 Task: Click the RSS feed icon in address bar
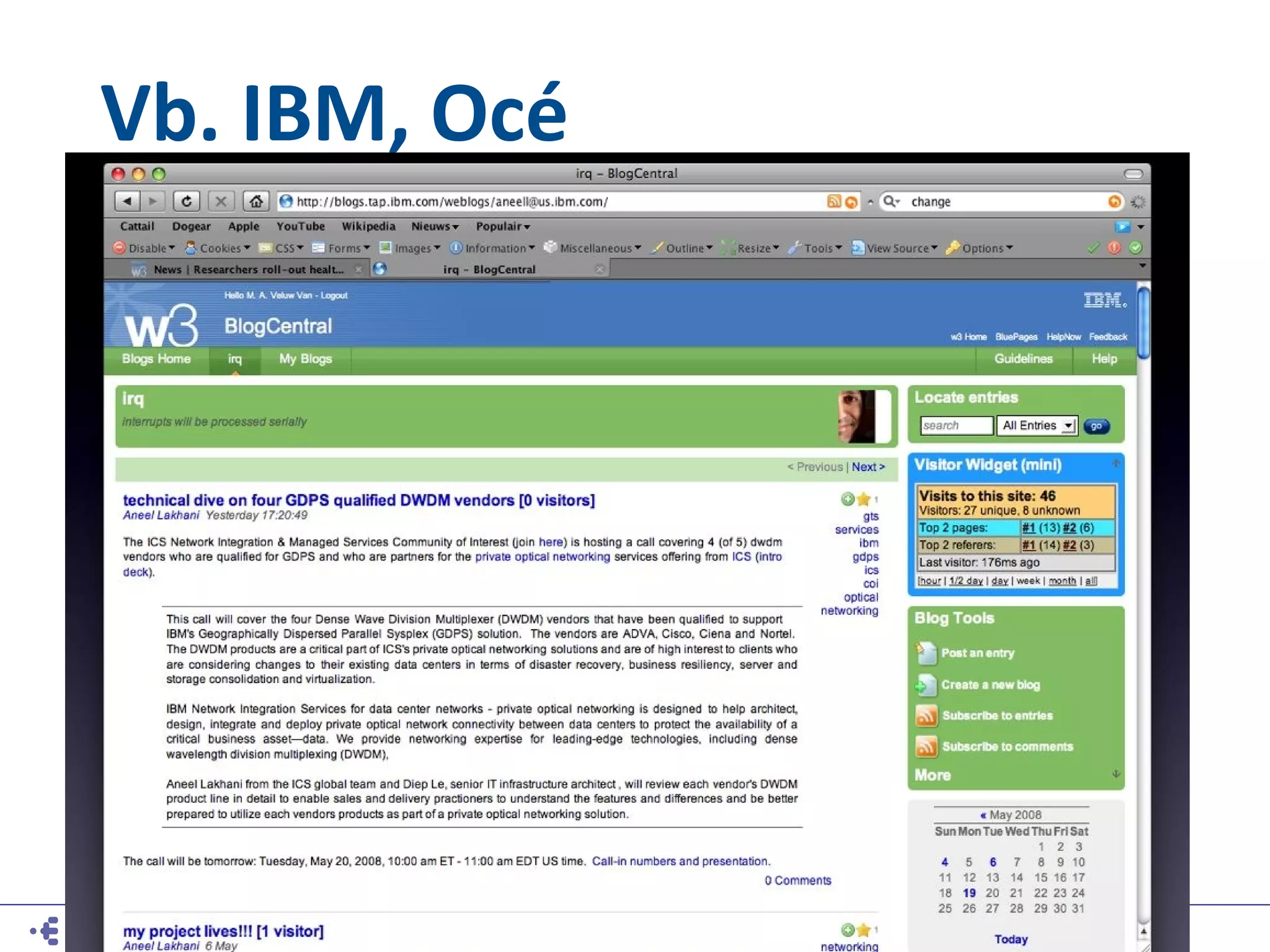click(x=834, y=201)
